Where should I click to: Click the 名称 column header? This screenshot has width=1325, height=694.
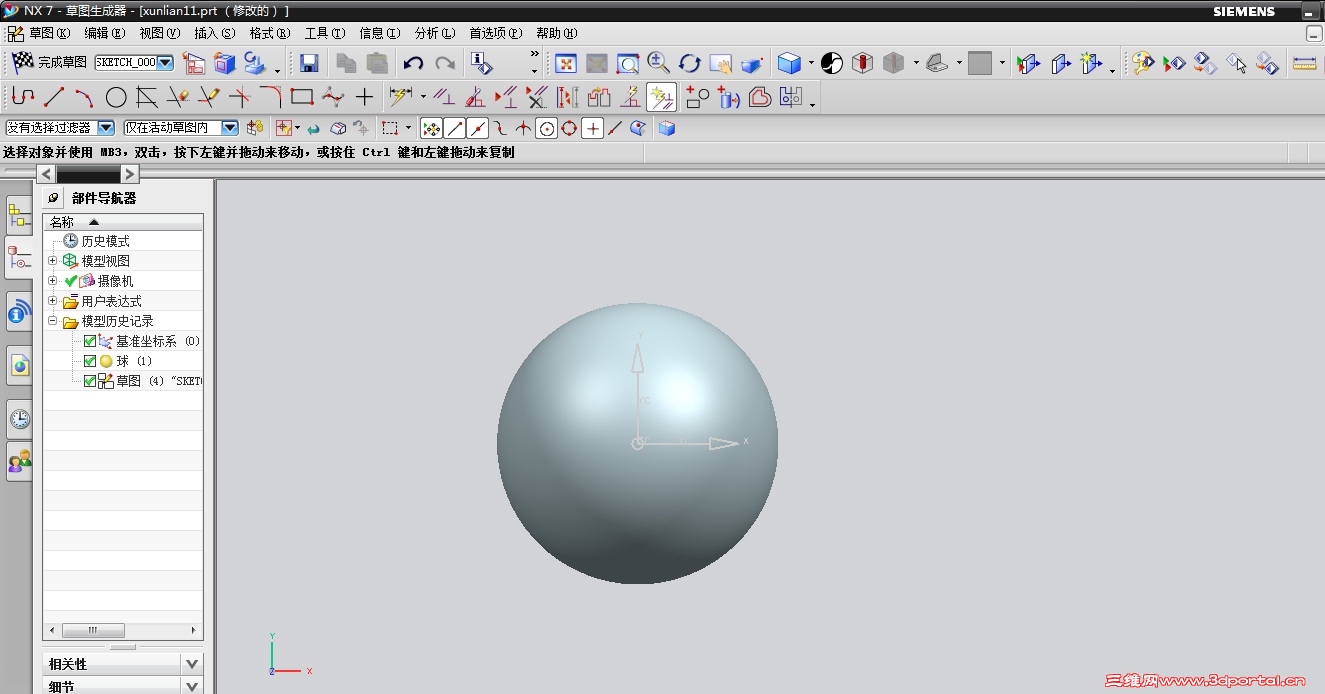click(123, 222)
